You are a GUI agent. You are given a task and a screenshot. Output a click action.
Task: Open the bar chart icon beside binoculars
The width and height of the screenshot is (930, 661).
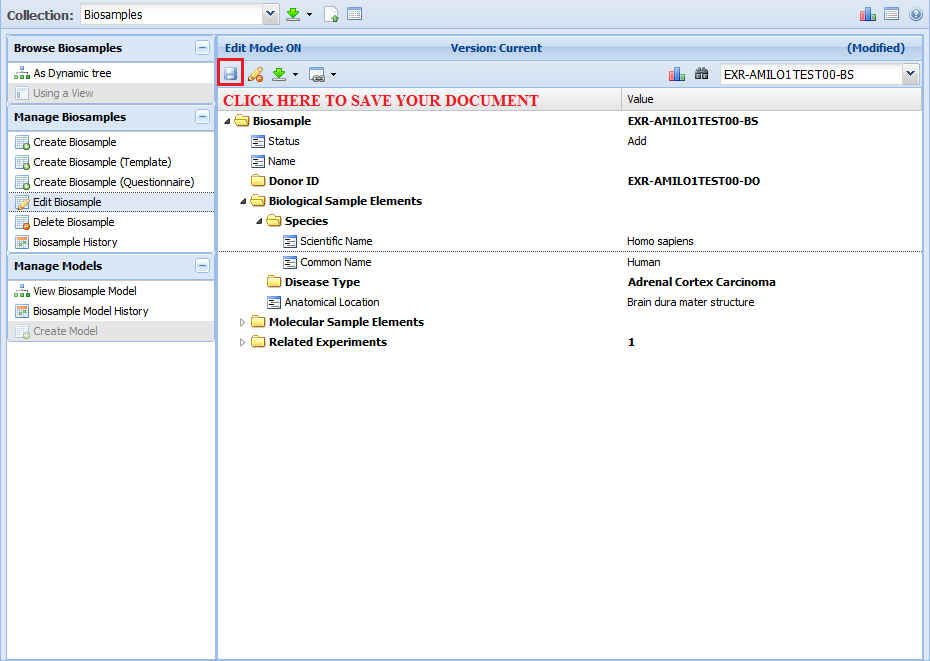[677, 74]
